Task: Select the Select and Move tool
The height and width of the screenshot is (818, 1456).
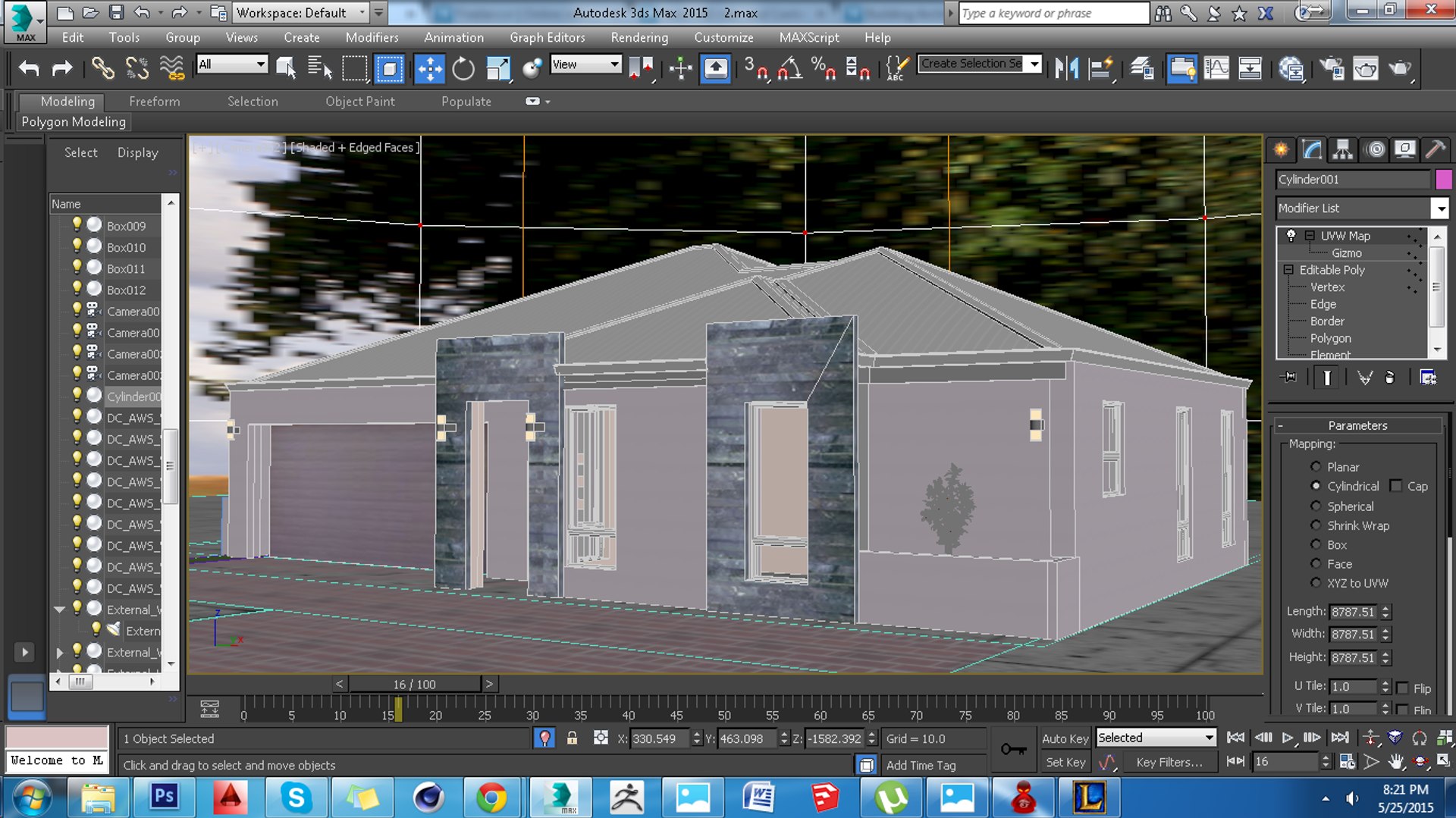Action: [x=429, y=69]
